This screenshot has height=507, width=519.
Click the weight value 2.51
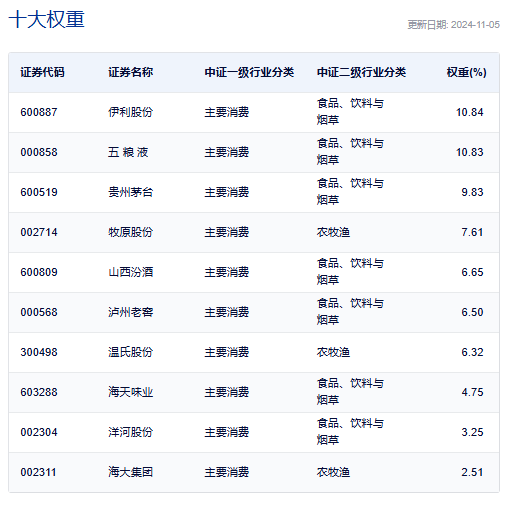(x=472, y=472)
